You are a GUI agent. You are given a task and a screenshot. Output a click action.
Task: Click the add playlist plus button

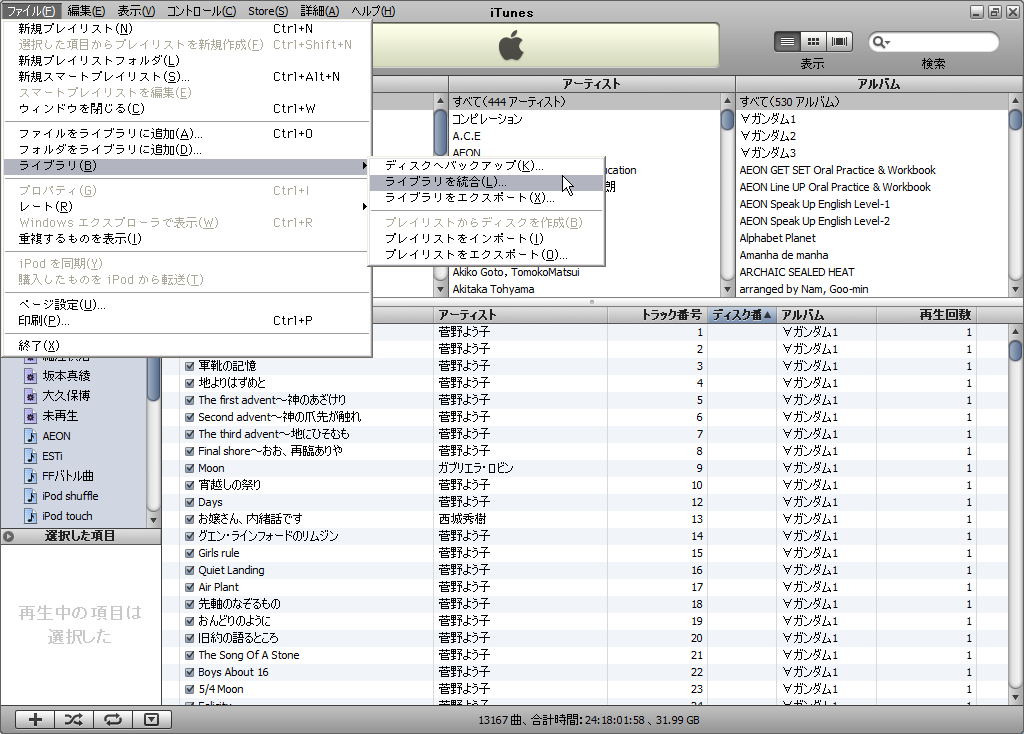(35, 719)
